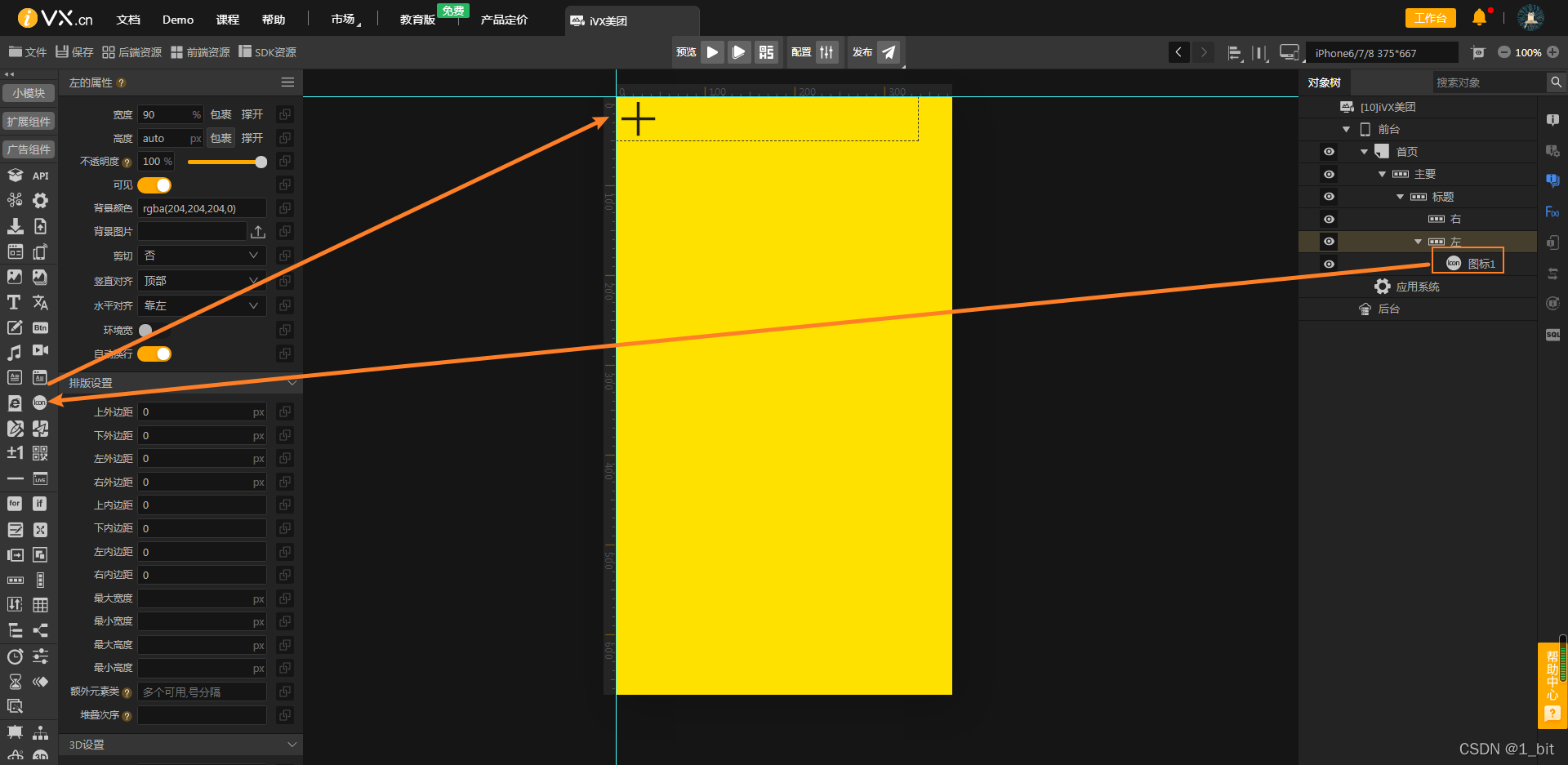Click the 不透明度 slider handle
This screenshot has width=1568, height=765.
261,162
